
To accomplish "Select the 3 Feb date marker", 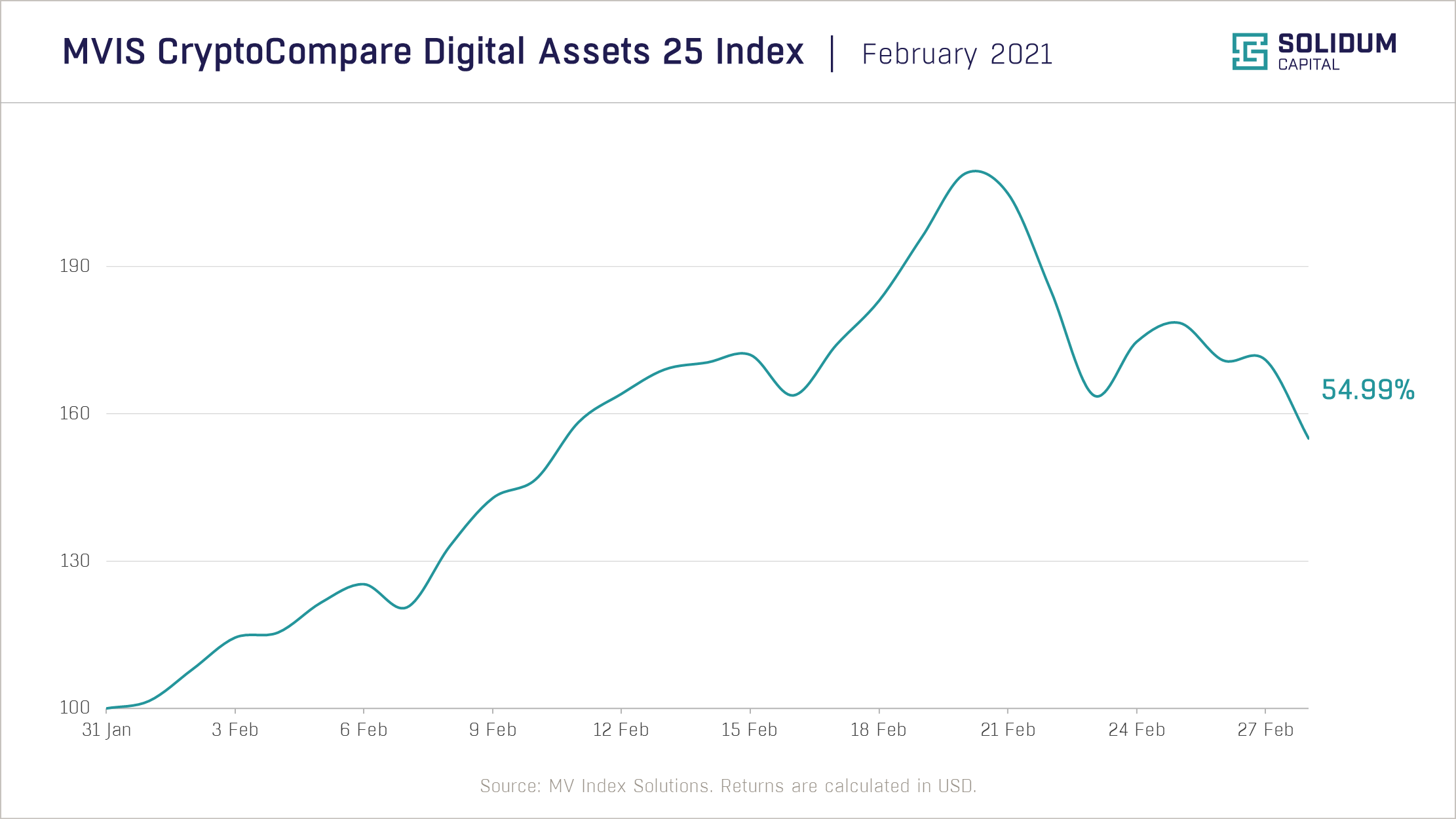I will click(235, 730).
